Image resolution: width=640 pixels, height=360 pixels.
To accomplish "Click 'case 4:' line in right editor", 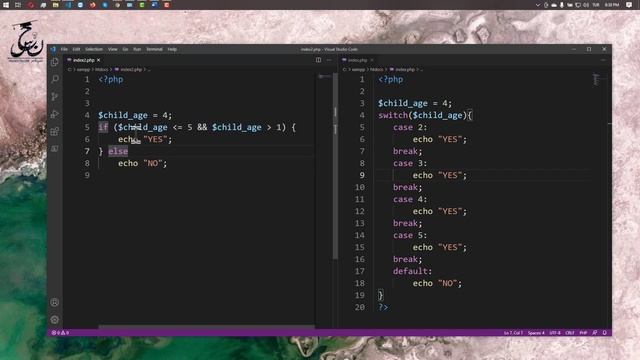I will (x=410, y=199).
